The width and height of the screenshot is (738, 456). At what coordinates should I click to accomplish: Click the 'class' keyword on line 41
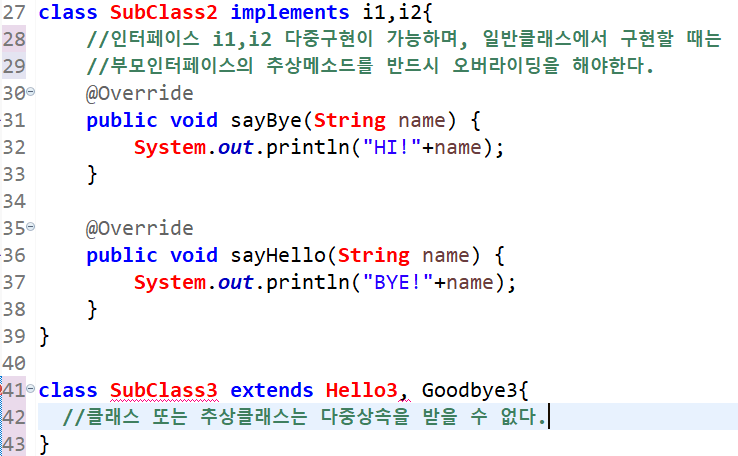[68, 390]
